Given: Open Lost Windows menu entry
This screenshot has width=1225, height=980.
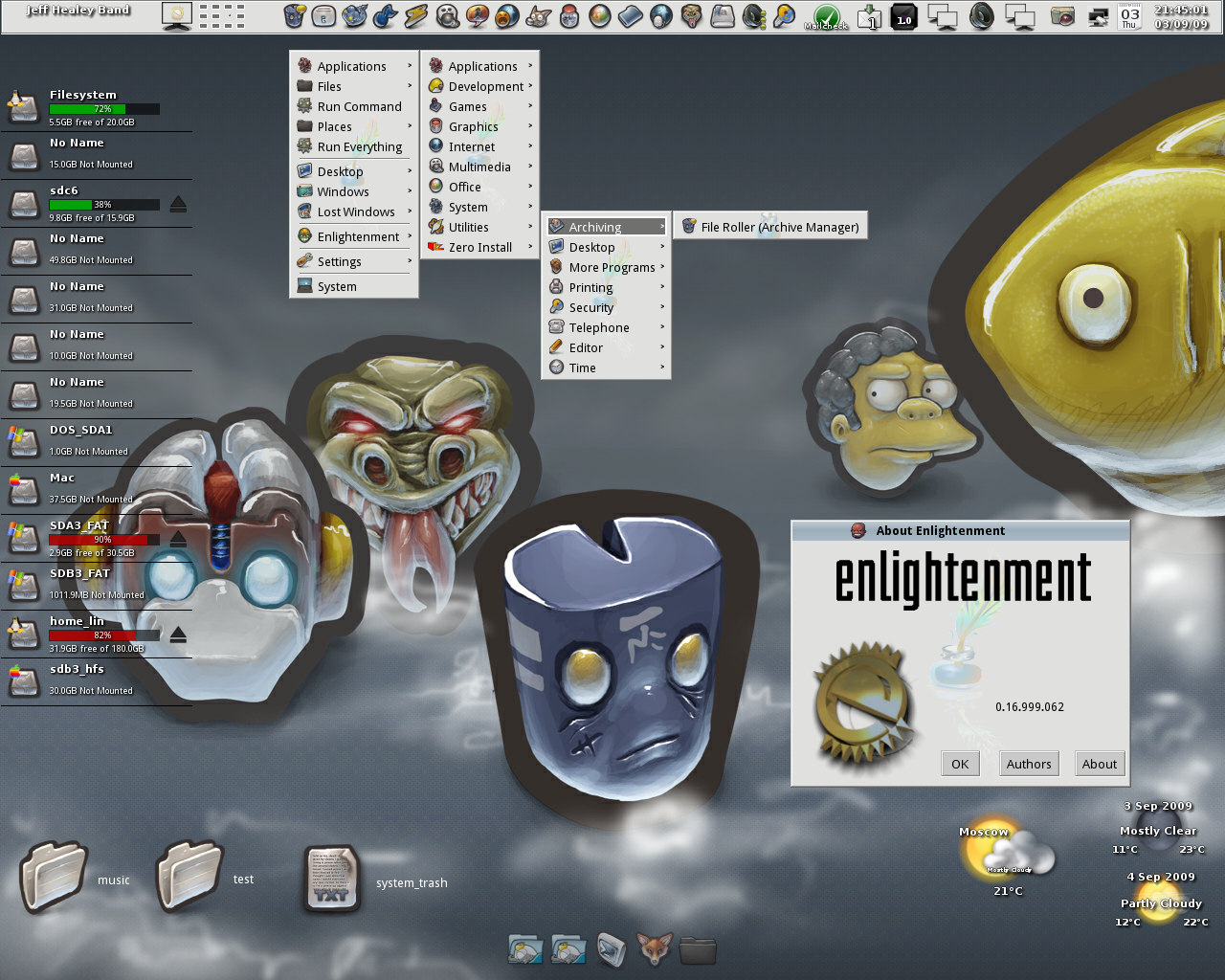Looking at the screenshot, I should [354, 212].
